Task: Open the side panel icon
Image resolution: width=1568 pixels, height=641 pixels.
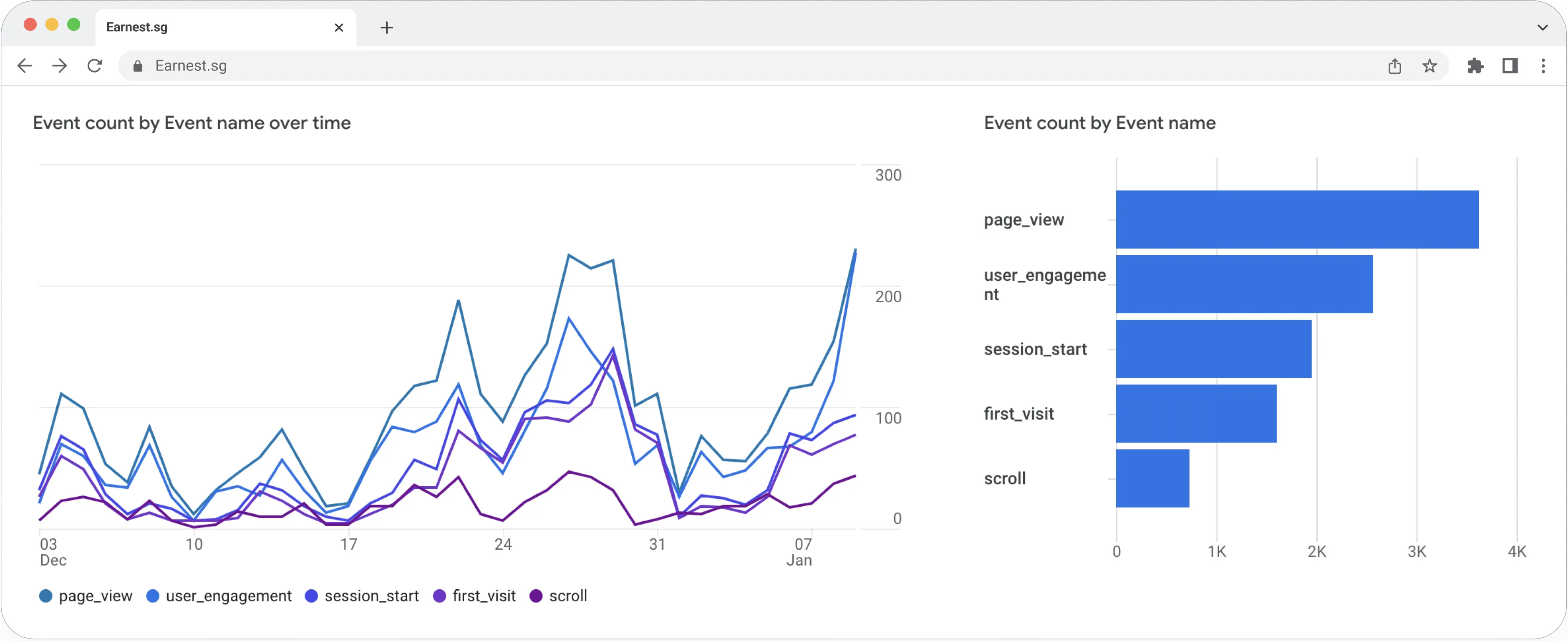Action: pyautogui.click(x=1510, y=65)
